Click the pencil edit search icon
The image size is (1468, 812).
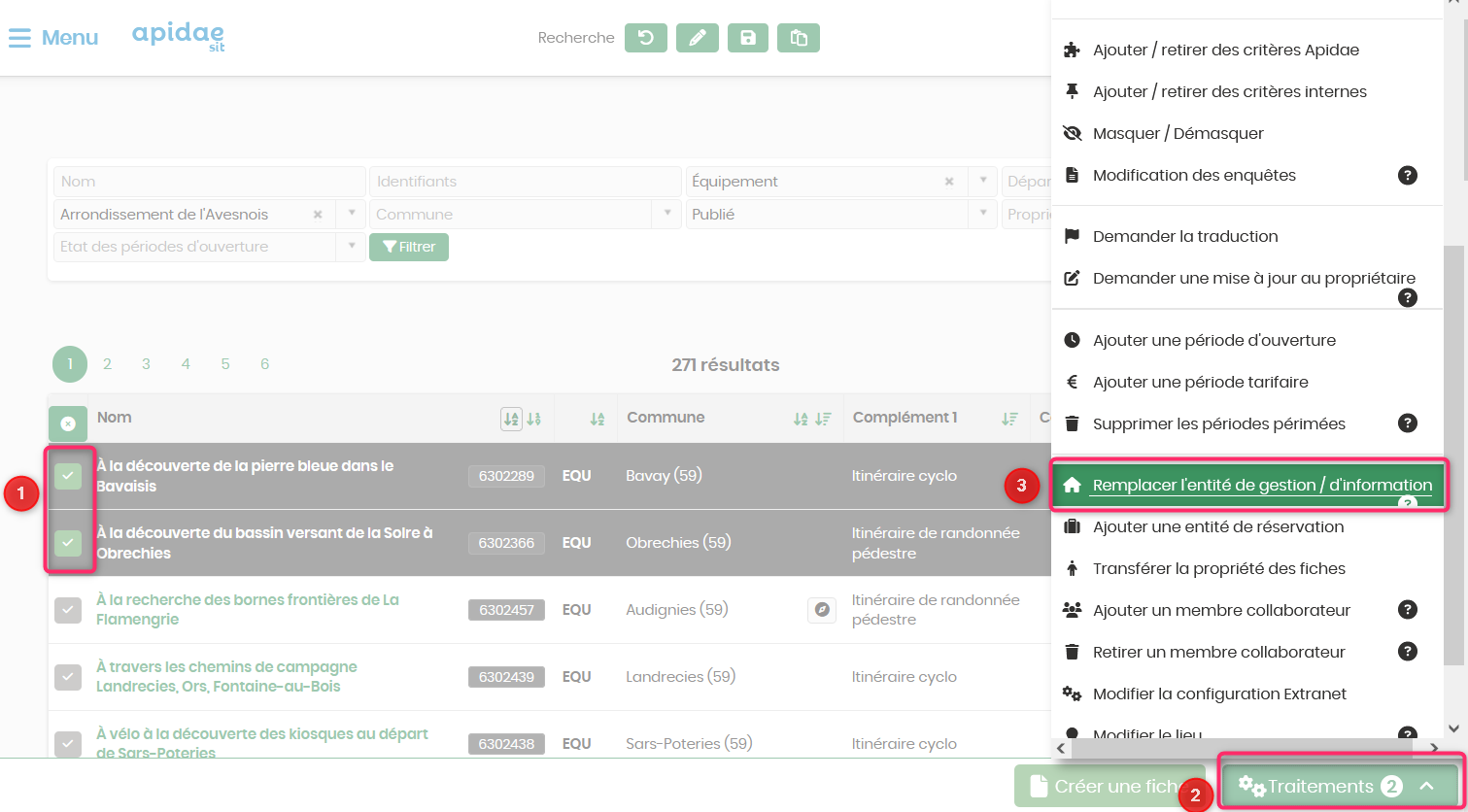(697, 38)
